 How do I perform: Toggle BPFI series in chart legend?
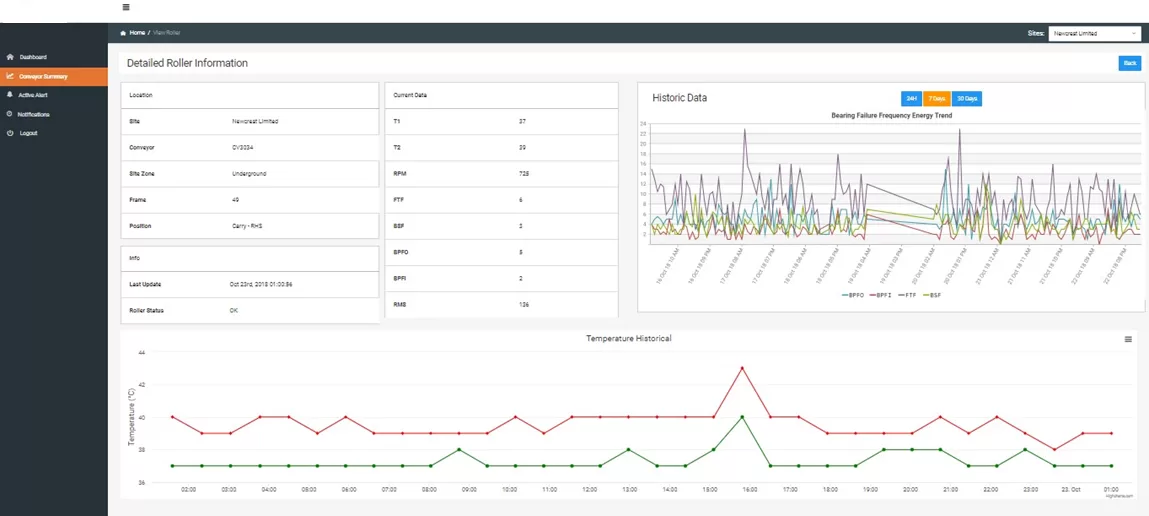pos(880,296)
